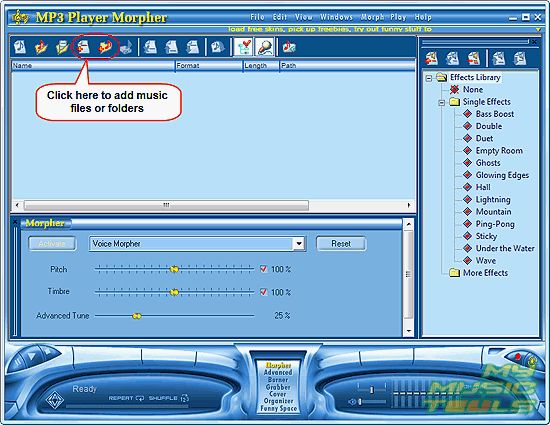The height and width of the screenshot is (425, 550).
Task: Sort playlist by Length column header
Action: coord(261,66)
